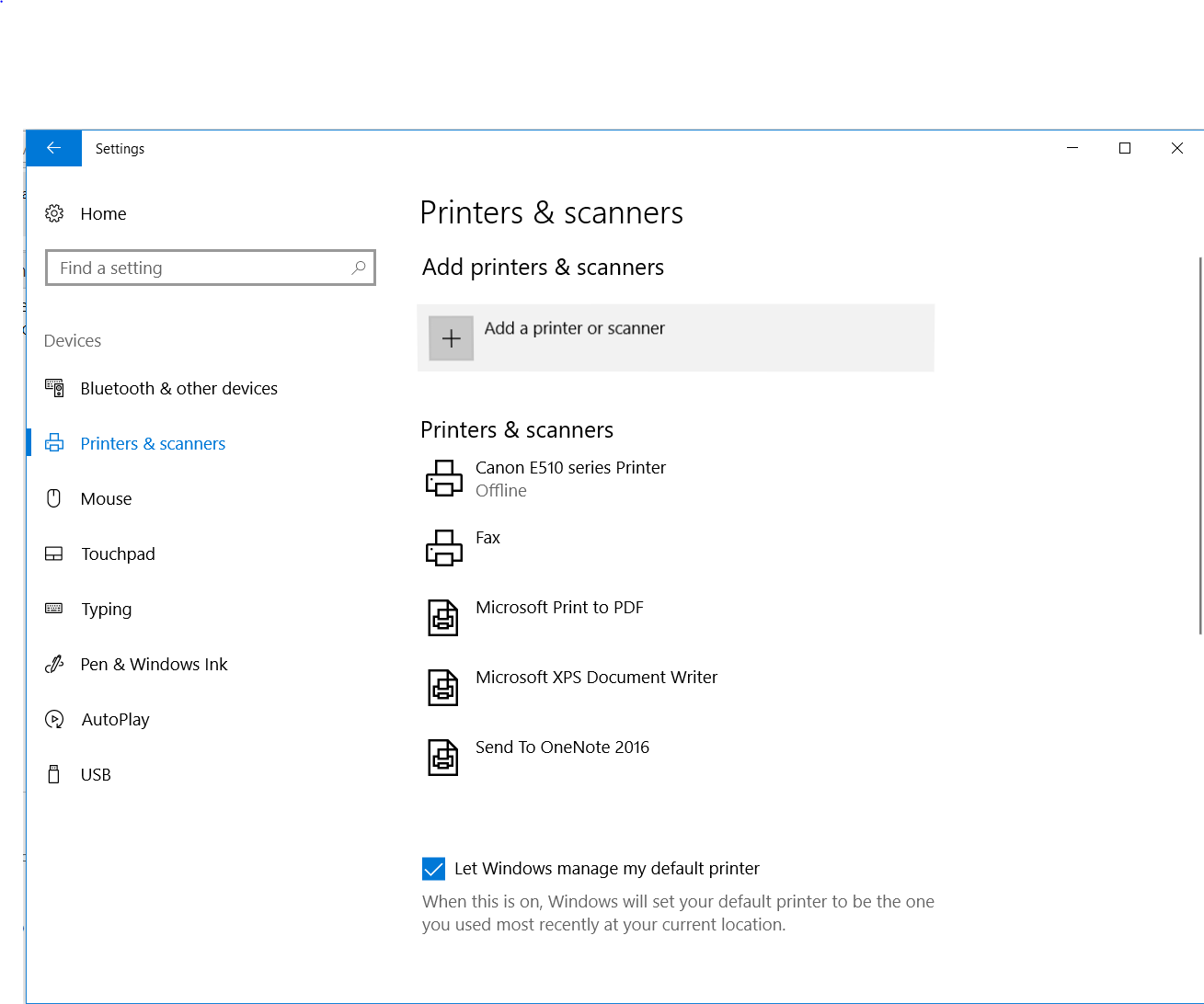Uncheck Let Windows manage my default printer

pos(433,869)
